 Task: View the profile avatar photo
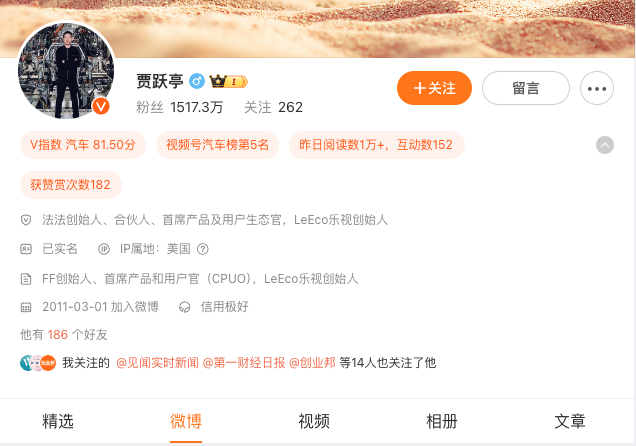coord(66,71)
